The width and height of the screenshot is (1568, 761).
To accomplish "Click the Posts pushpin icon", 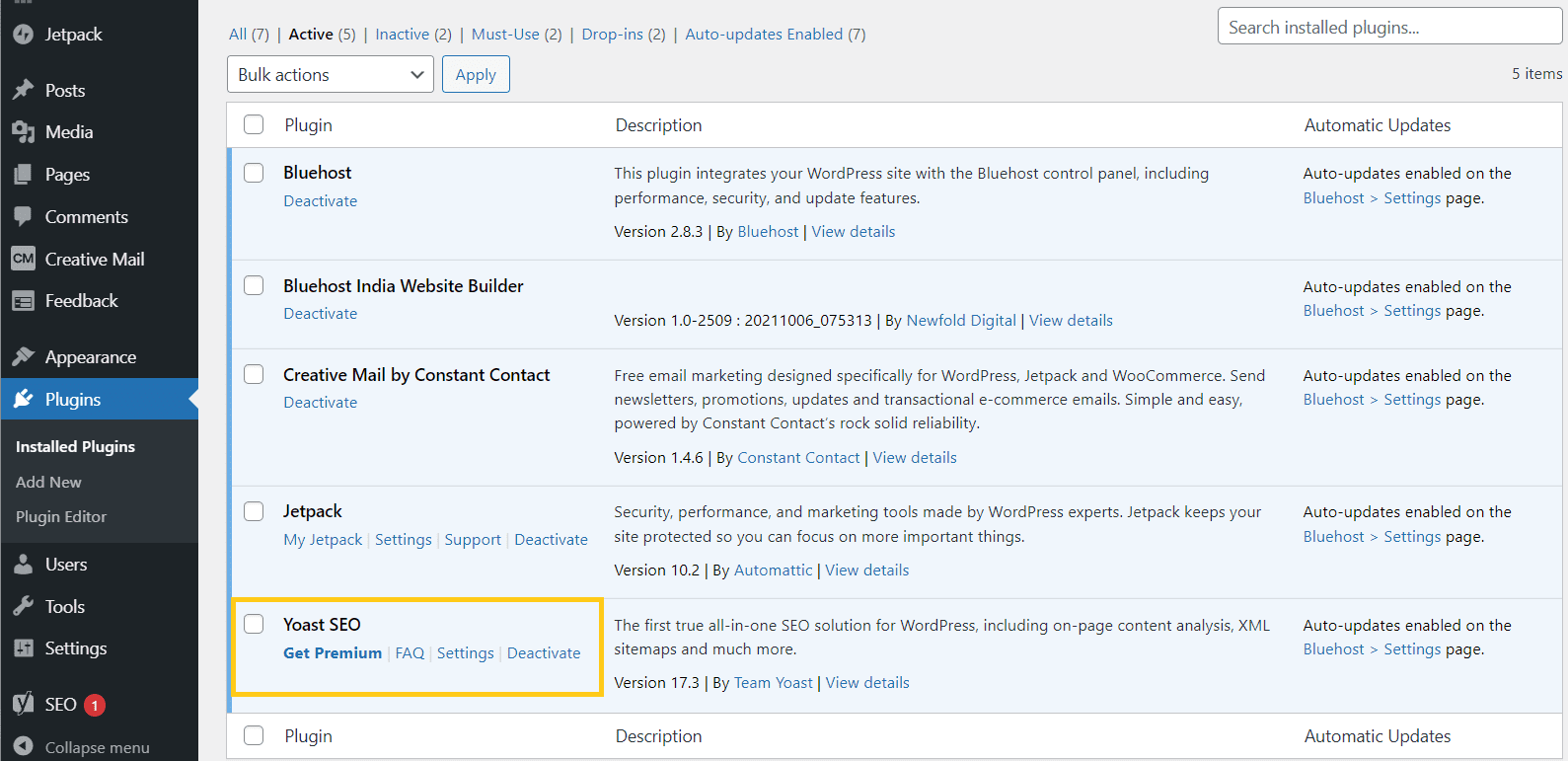I will tap(24, 90).
